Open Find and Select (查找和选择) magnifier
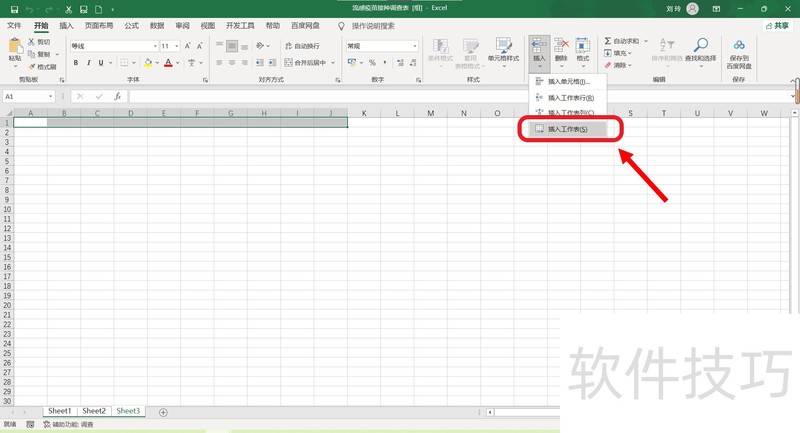Image resolution: width=800 pixels, height=433 pixels. click(x=701, y=51)
